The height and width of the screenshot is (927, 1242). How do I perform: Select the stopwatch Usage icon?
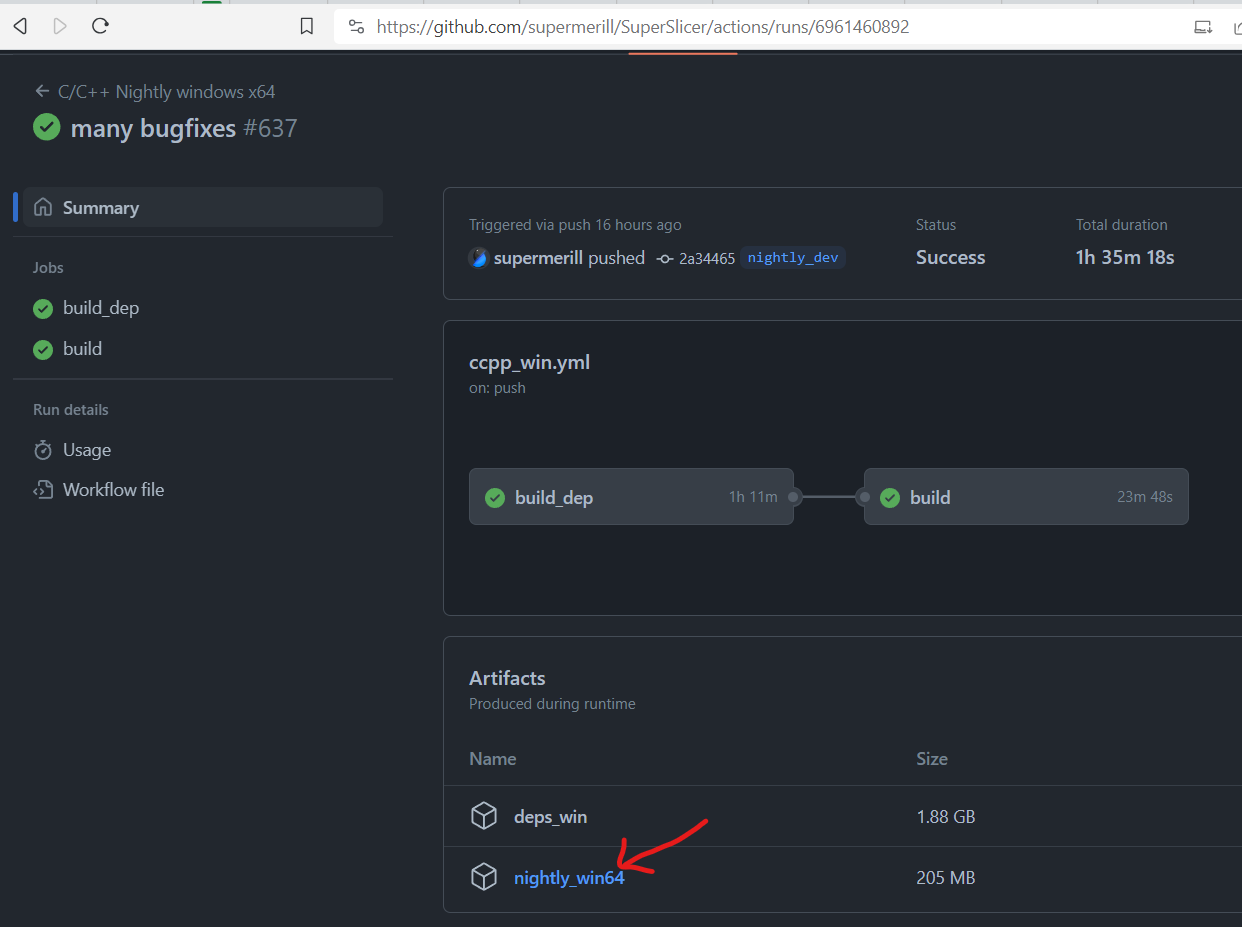click(43, 450)
